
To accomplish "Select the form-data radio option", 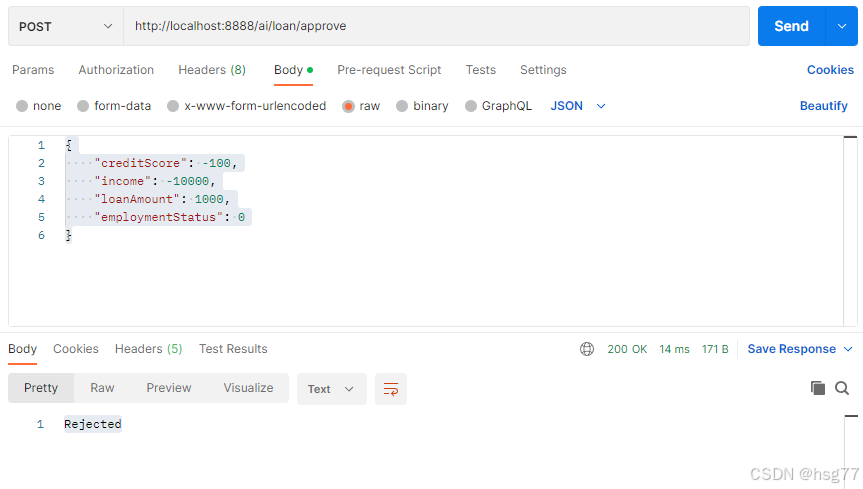I will point(83,106).
